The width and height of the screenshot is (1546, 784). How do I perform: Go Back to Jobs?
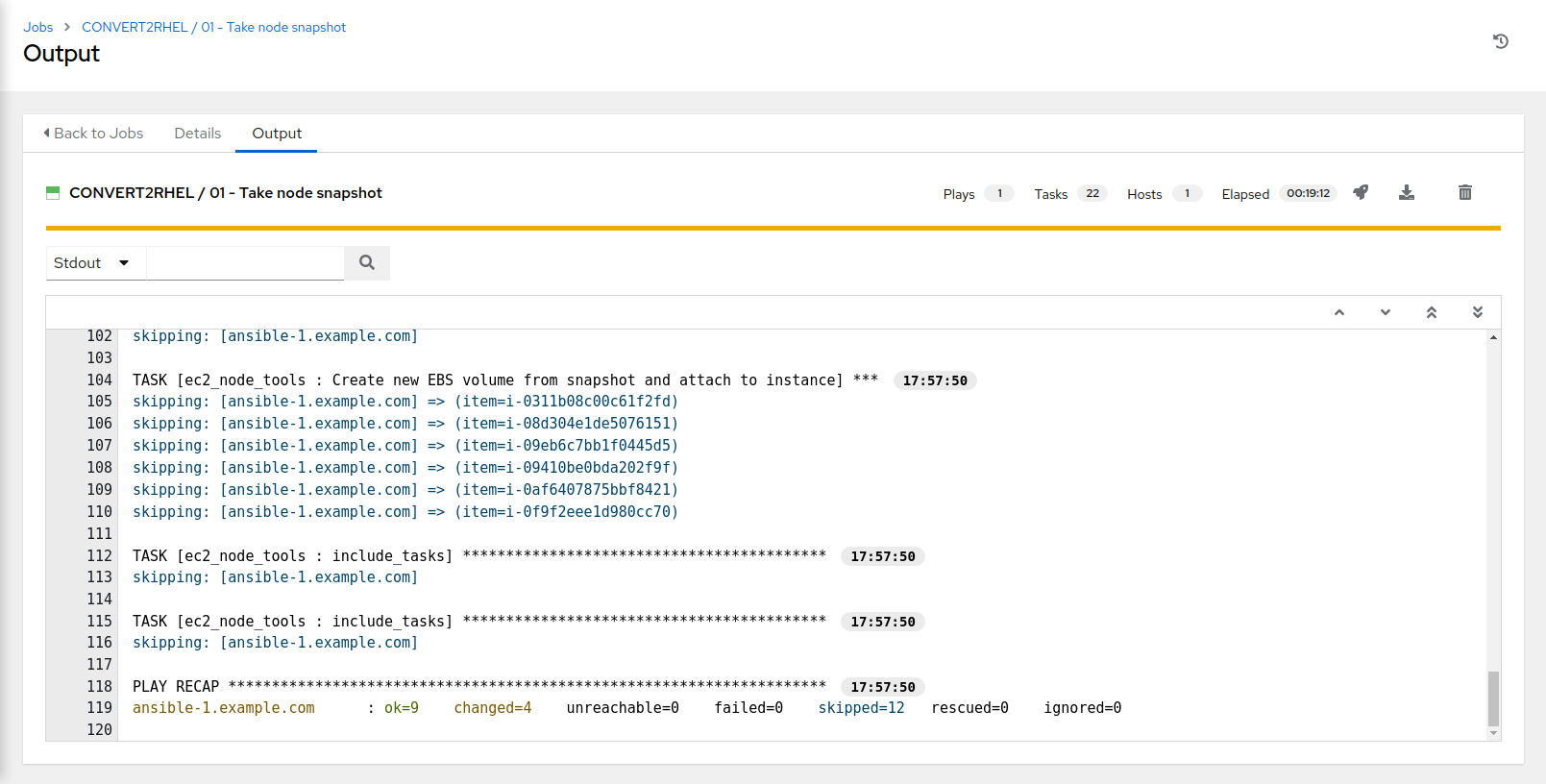93,134
